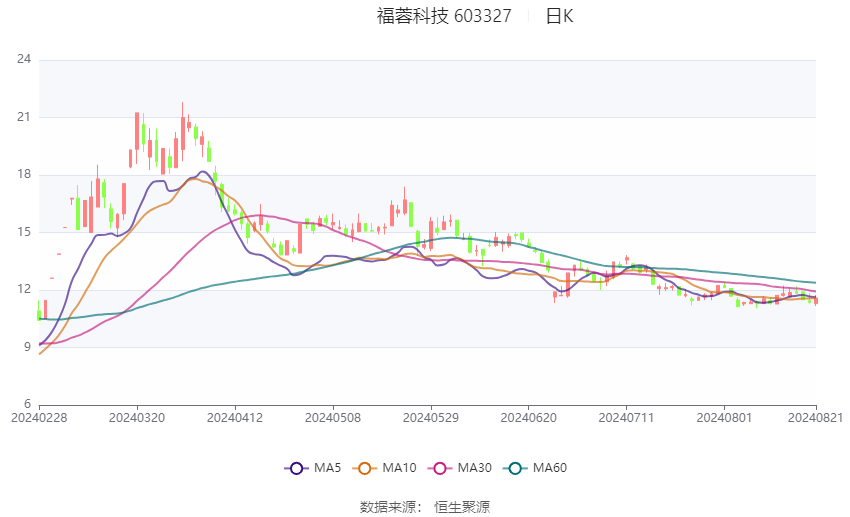Image resolution: width=850 pixels, height=517 pixels.
Task: Click the orange MA10 legend circle icon
Action: pos(365,468)
